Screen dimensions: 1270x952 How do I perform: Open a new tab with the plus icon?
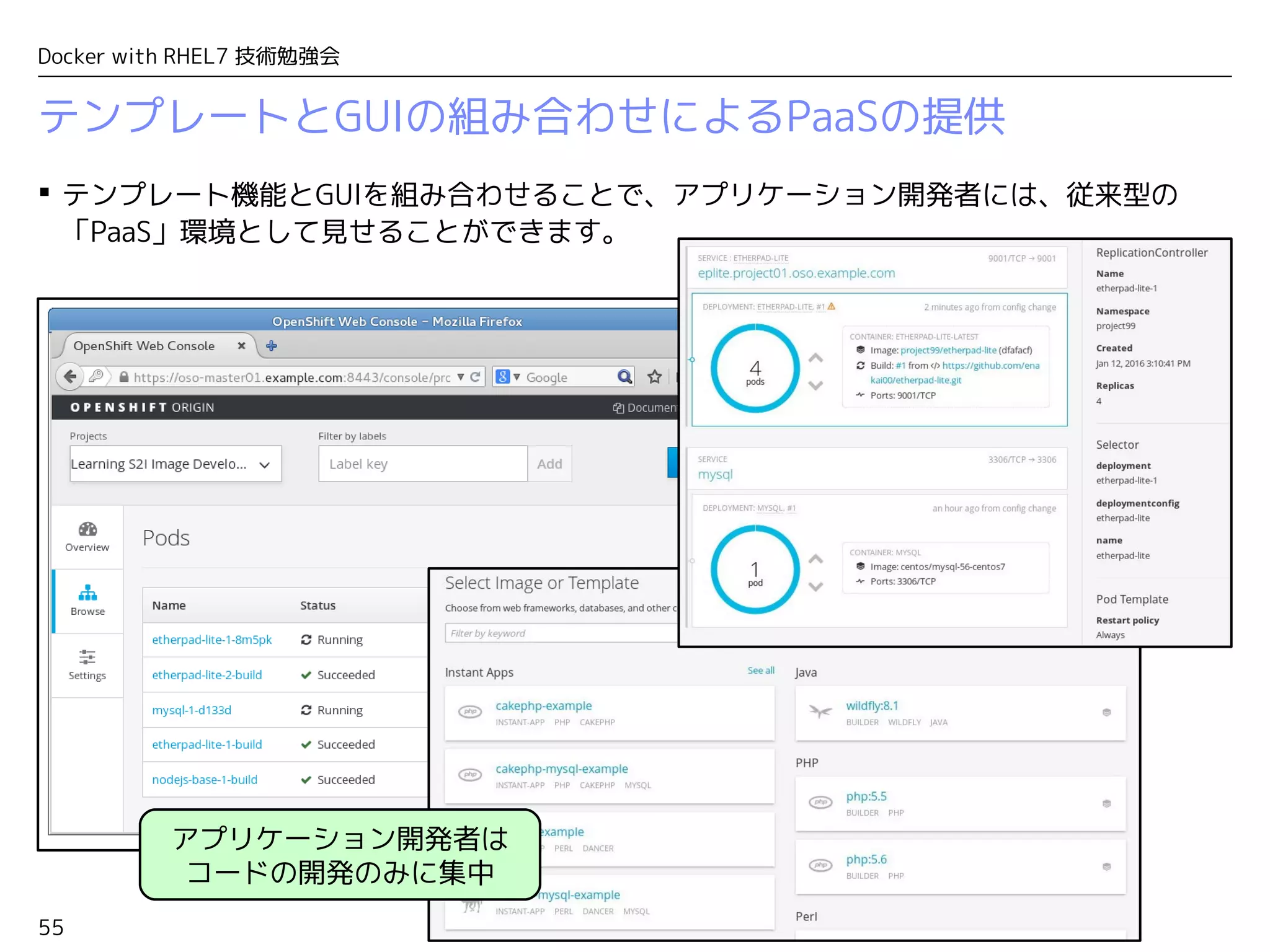pyautogui.click(x=271, y=346)
